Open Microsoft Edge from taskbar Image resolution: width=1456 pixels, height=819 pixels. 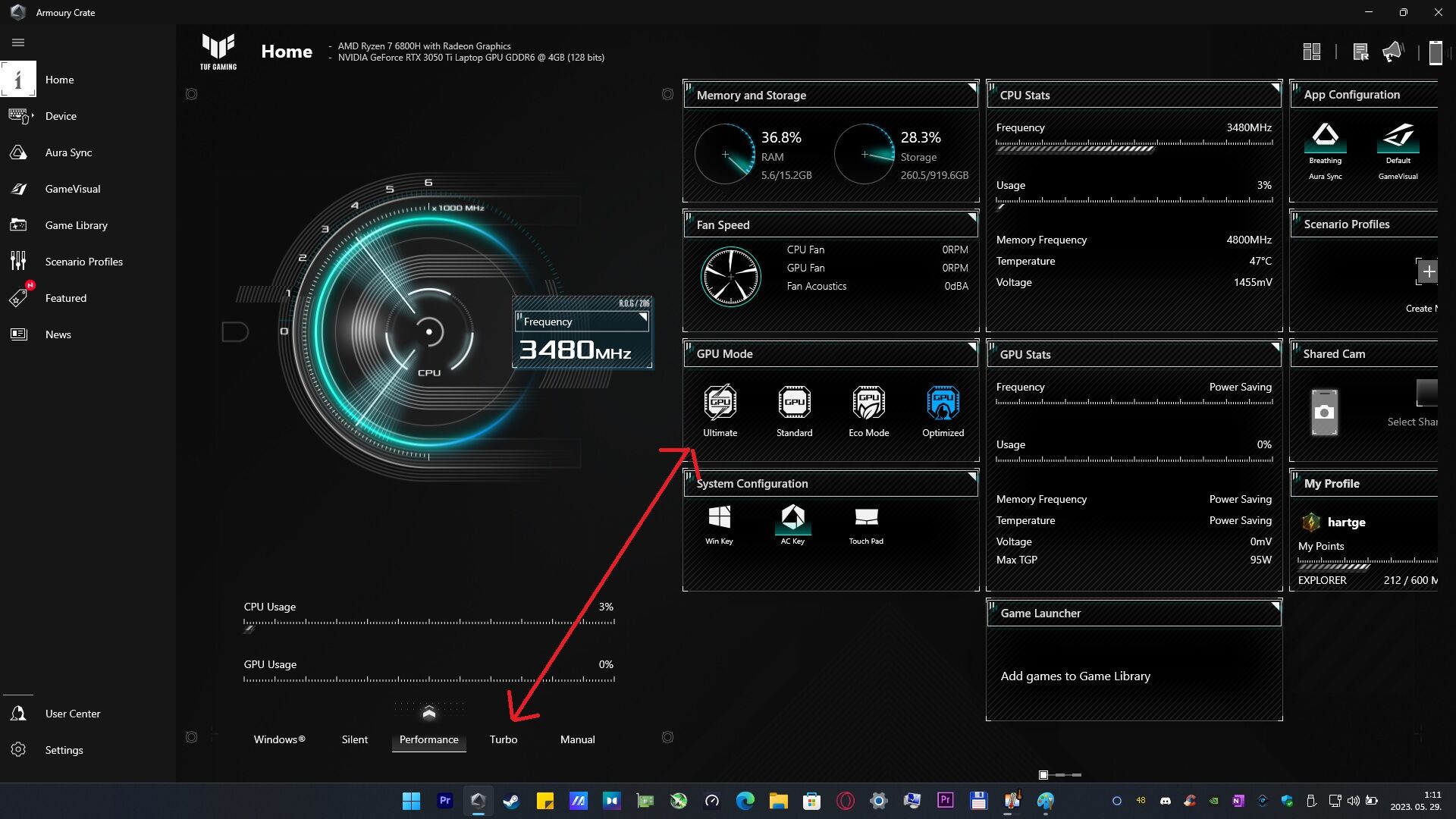click(745, 801)
